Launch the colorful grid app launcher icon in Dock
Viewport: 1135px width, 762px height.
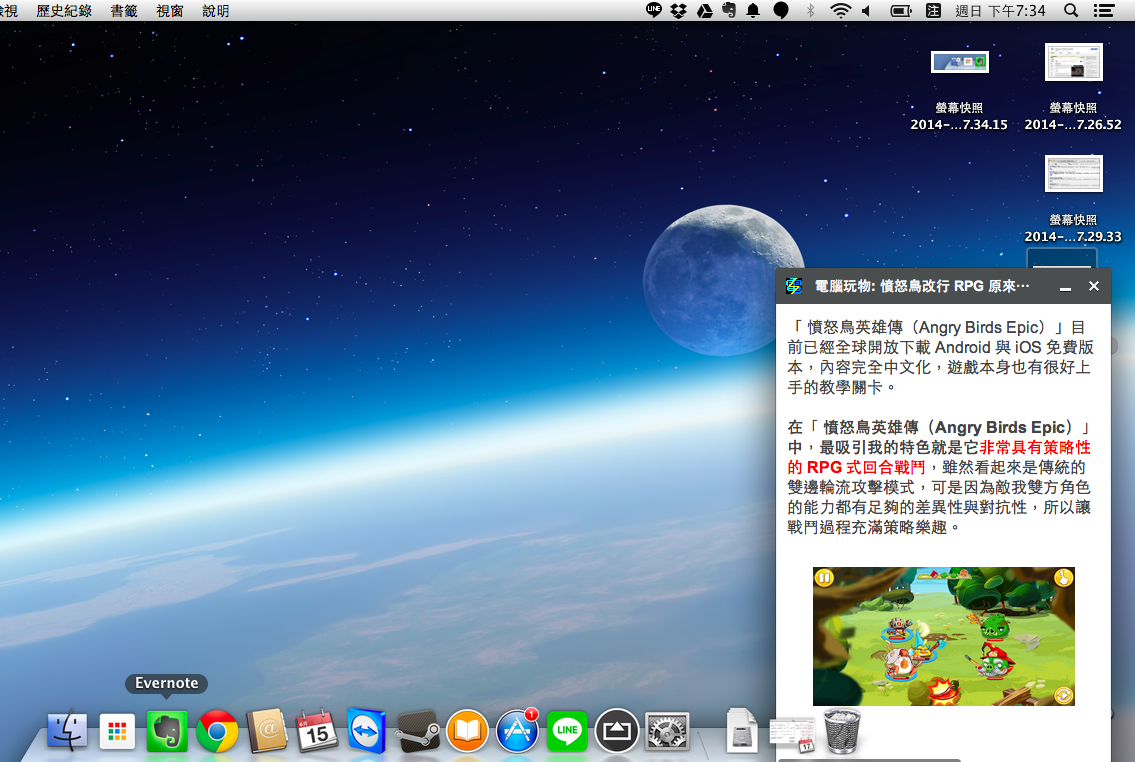click(x=117, y=732)
